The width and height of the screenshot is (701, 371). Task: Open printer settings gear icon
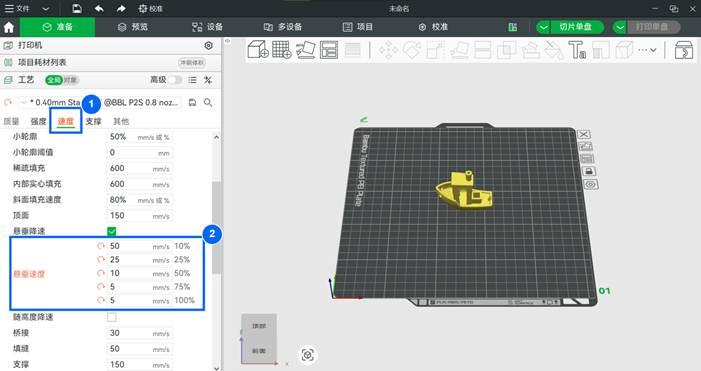pyautogui.click(x=208, y=45)
